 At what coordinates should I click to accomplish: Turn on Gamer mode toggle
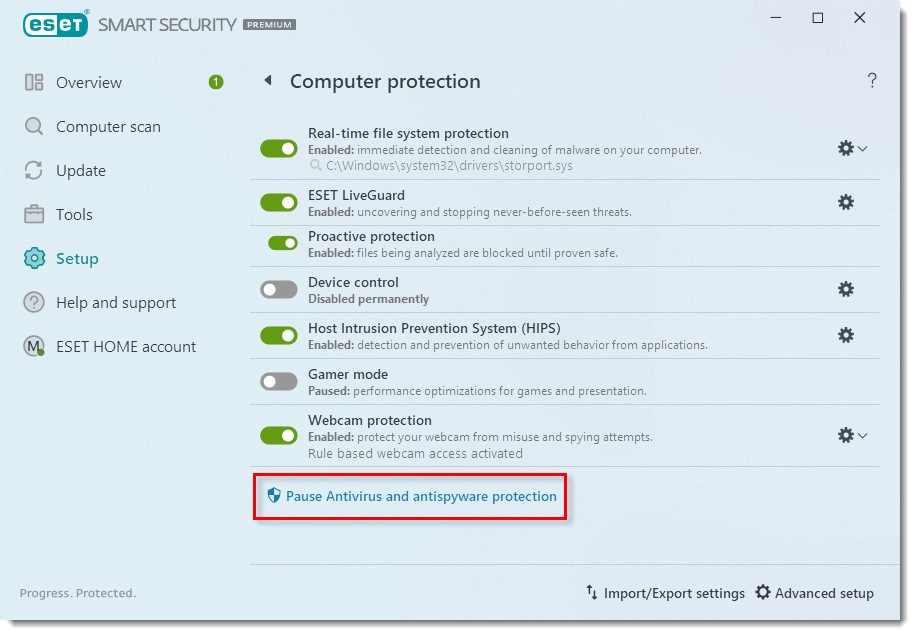pyautogui.click(x=279, y=381)
